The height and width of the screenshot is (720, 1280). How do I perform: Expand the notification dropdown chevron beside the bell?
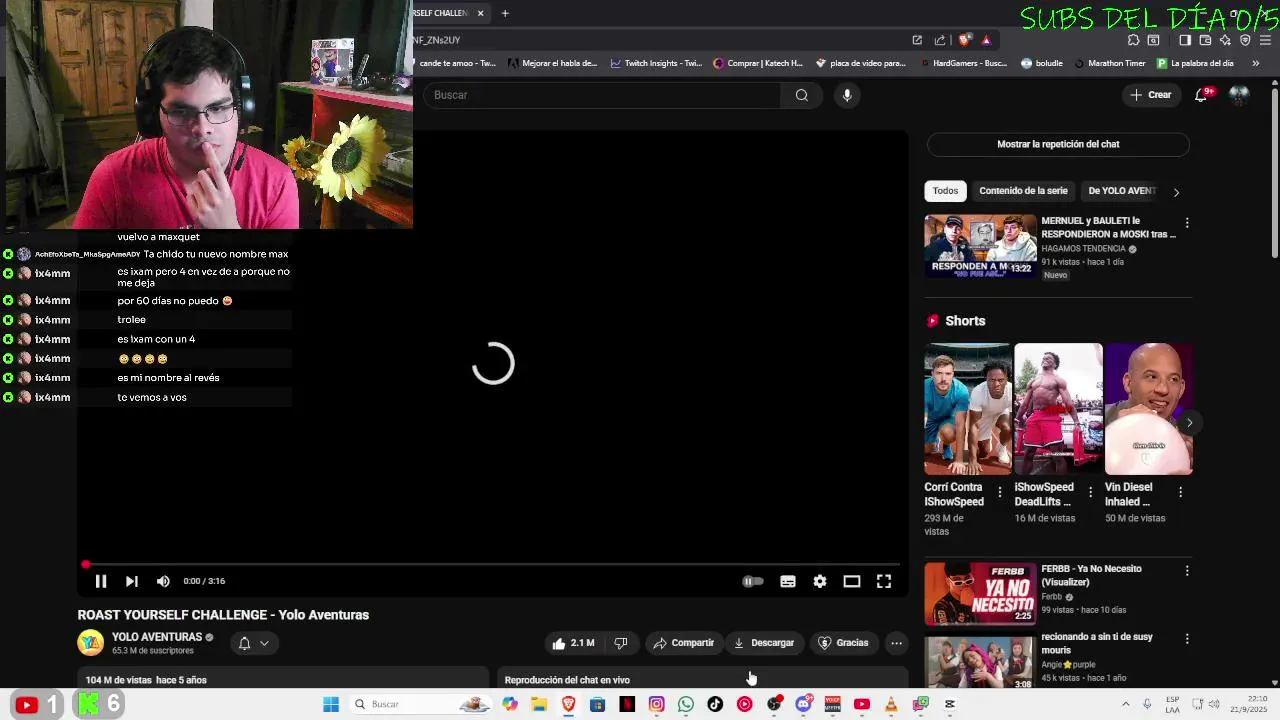(x=264, y=643)
